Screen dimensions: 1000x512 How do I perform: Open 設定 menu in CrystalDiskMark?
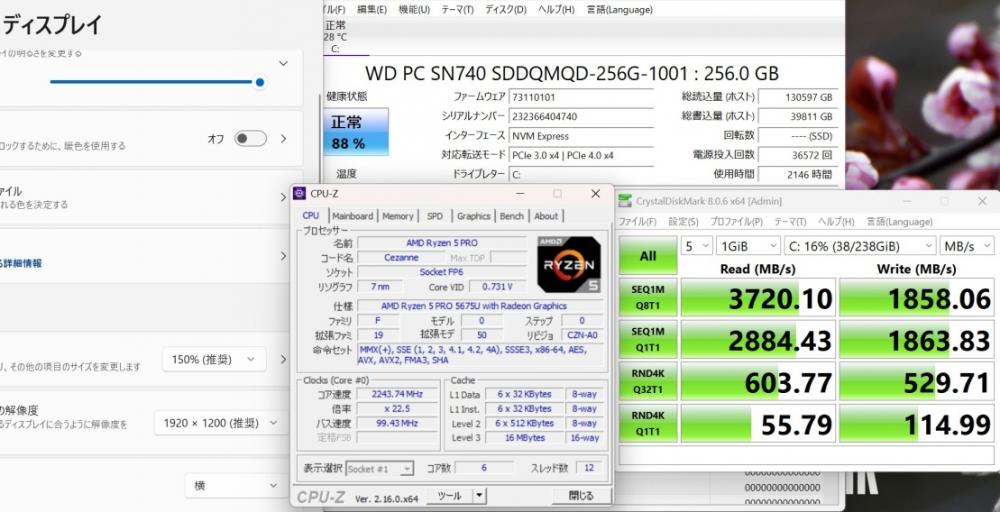(x=683, y=222)
